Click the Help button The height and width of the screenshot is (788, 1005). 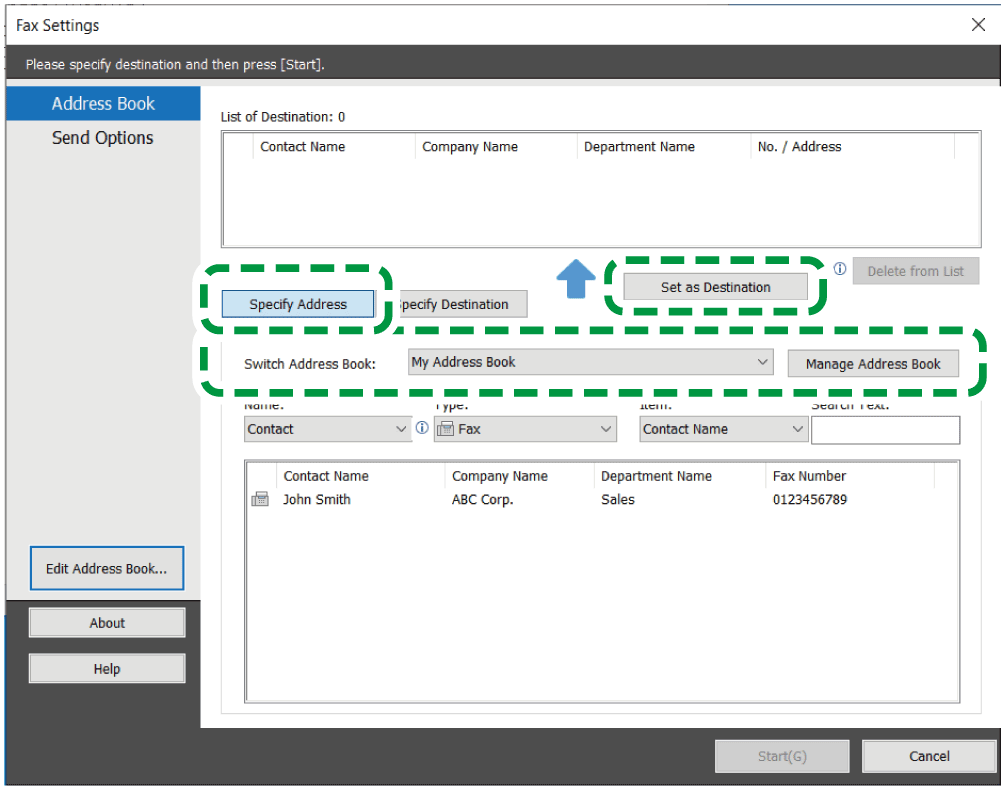click(107, 669)
